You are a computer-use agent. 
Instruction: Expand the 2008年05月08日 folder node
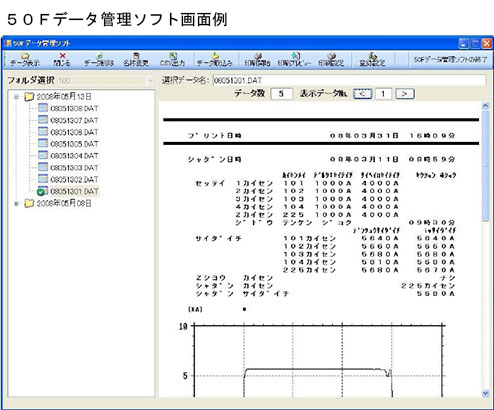coord(16,203)
